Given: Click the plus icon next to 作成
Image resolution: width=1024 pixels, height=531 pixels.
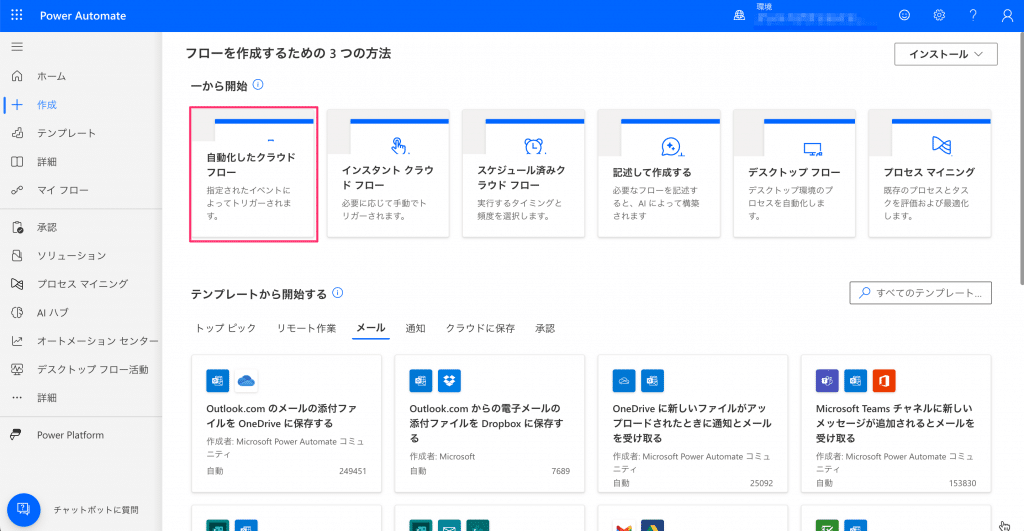Looking at the screenshot, I should pyautogui.click(x=17, y=105).
